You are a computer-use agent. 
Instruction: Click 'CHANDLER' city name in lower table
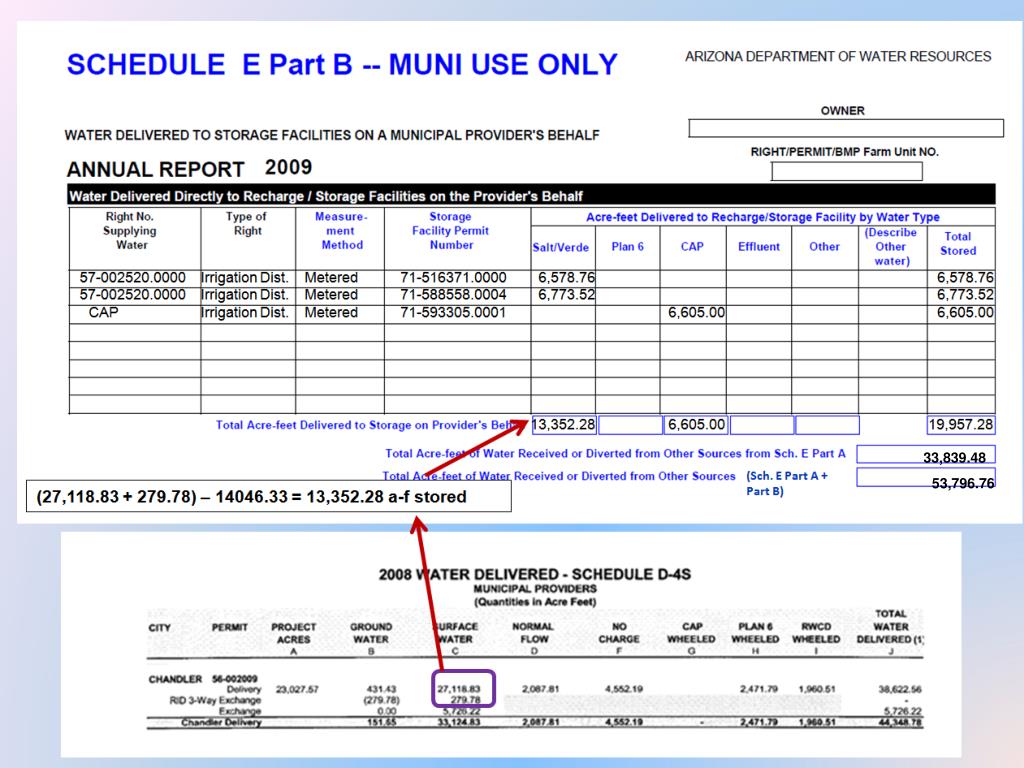(175, 679)
